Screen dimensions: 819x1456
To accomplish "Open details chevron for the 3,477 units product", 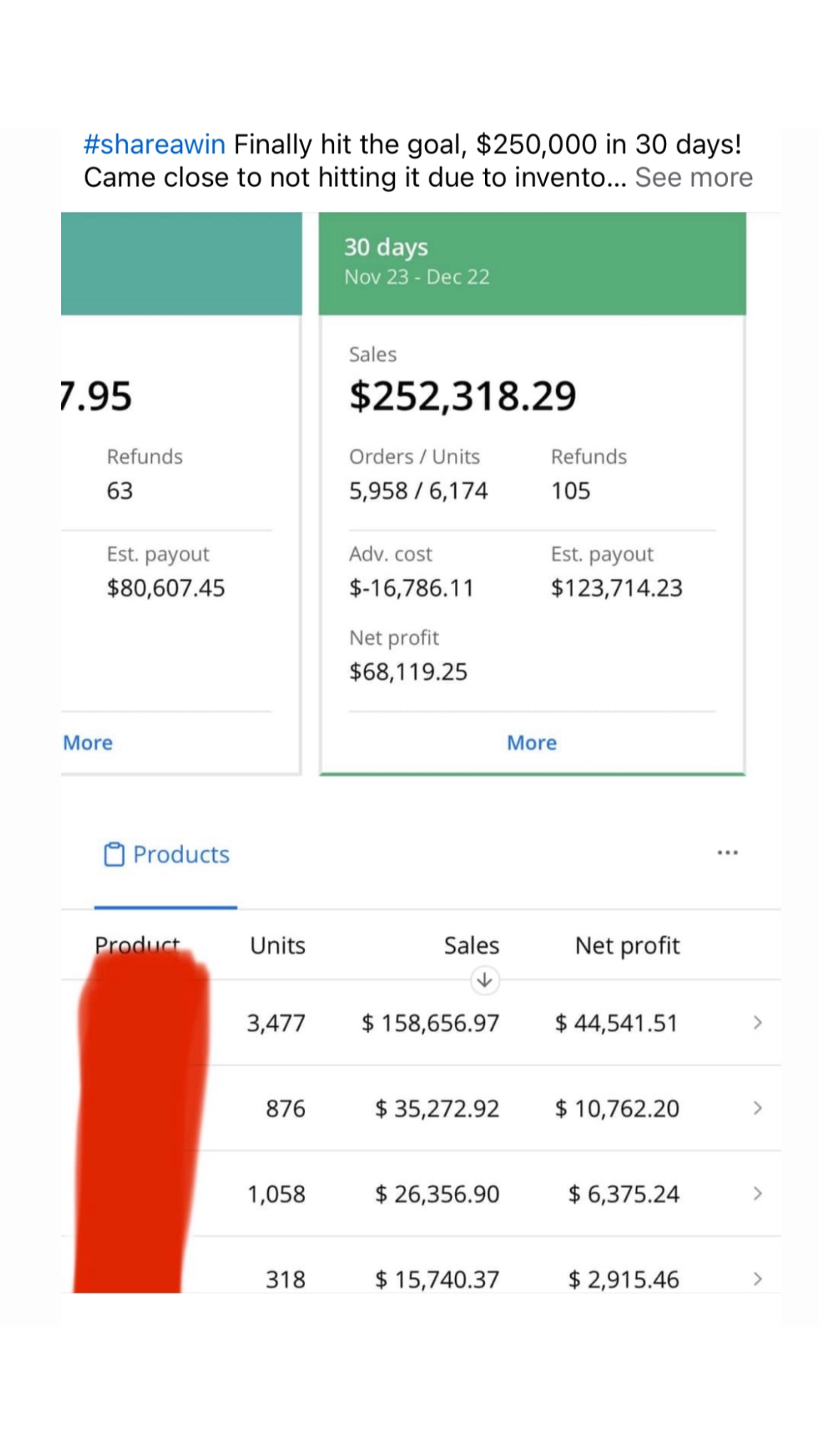I will coord(758,1023).
